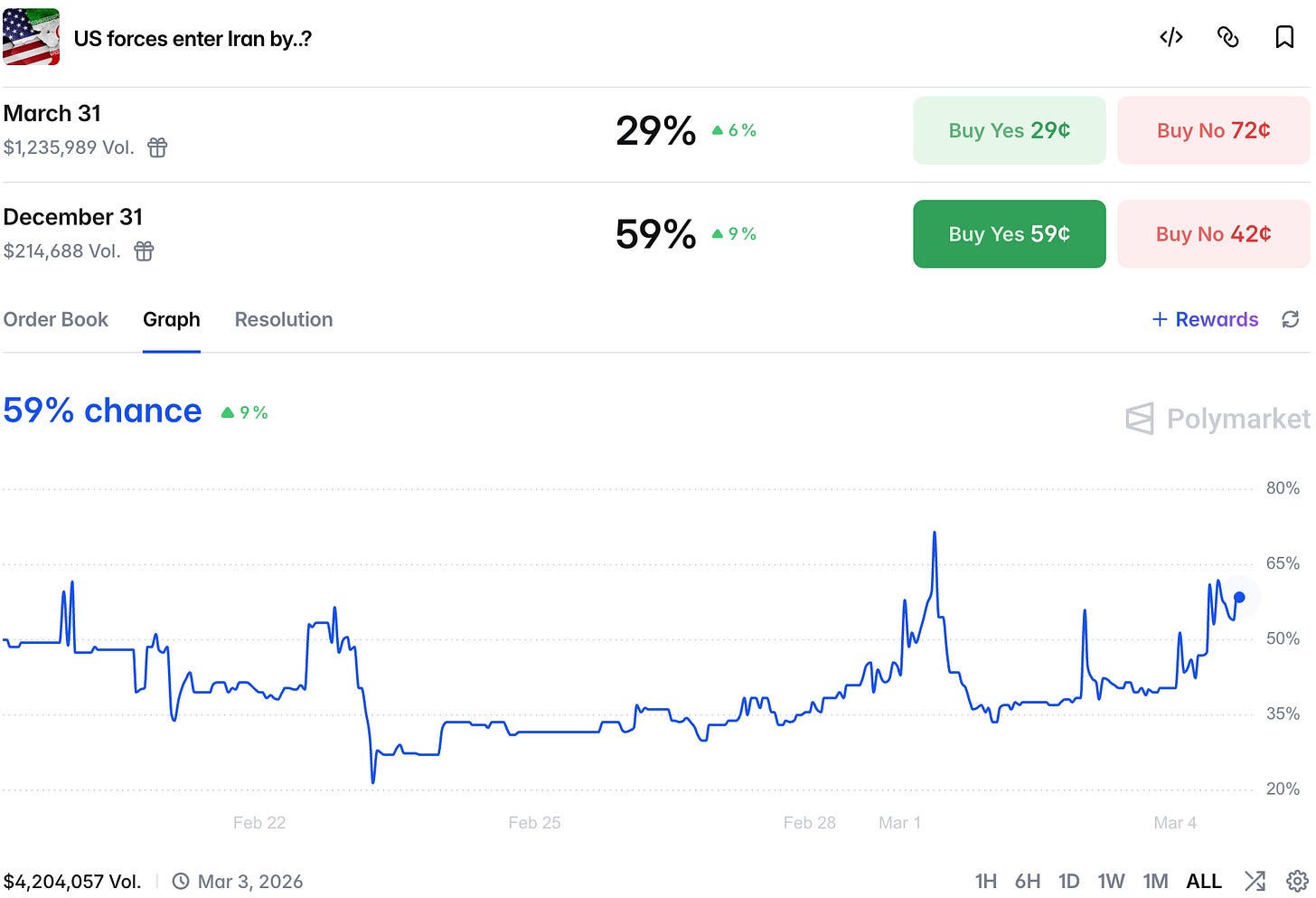
Task: Buy No 42¢ for December 31
Action: click(x=1214, y=234)
